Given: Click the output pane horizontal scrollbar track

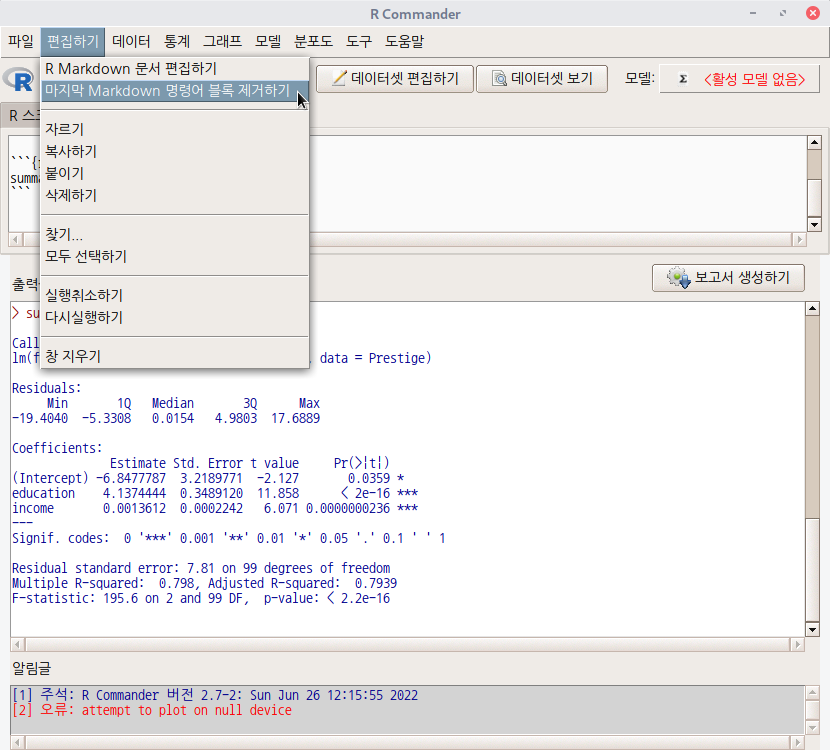Looking at the screenshot, I should point(408,644).
